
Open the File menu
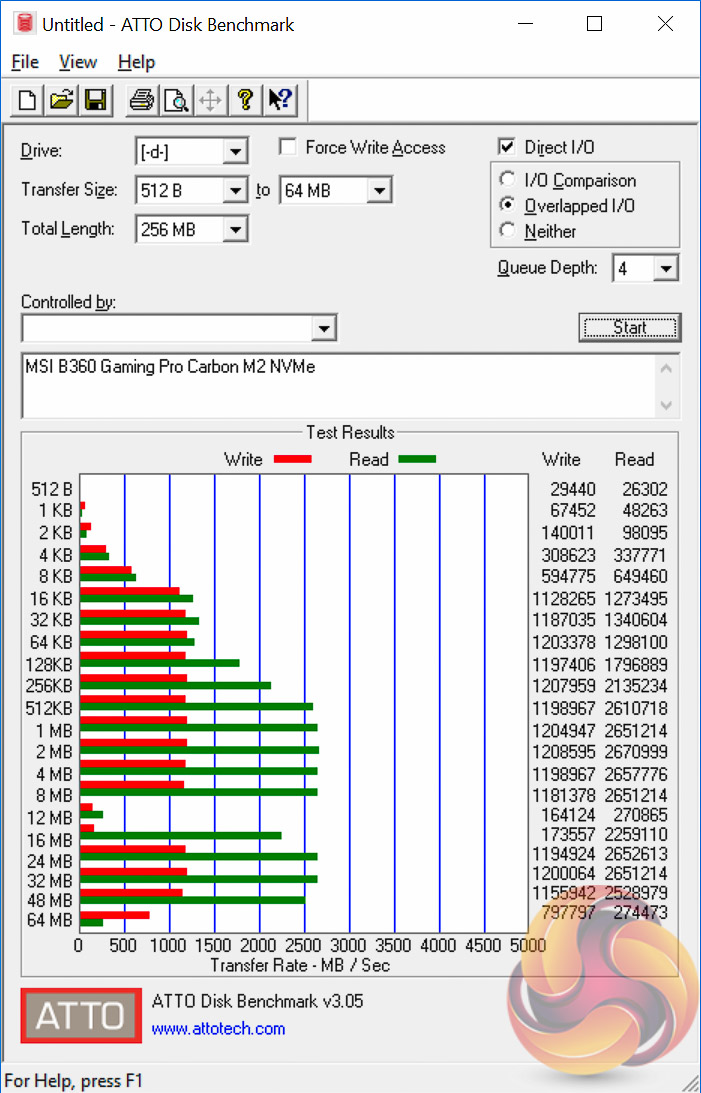tap(25, 62)
